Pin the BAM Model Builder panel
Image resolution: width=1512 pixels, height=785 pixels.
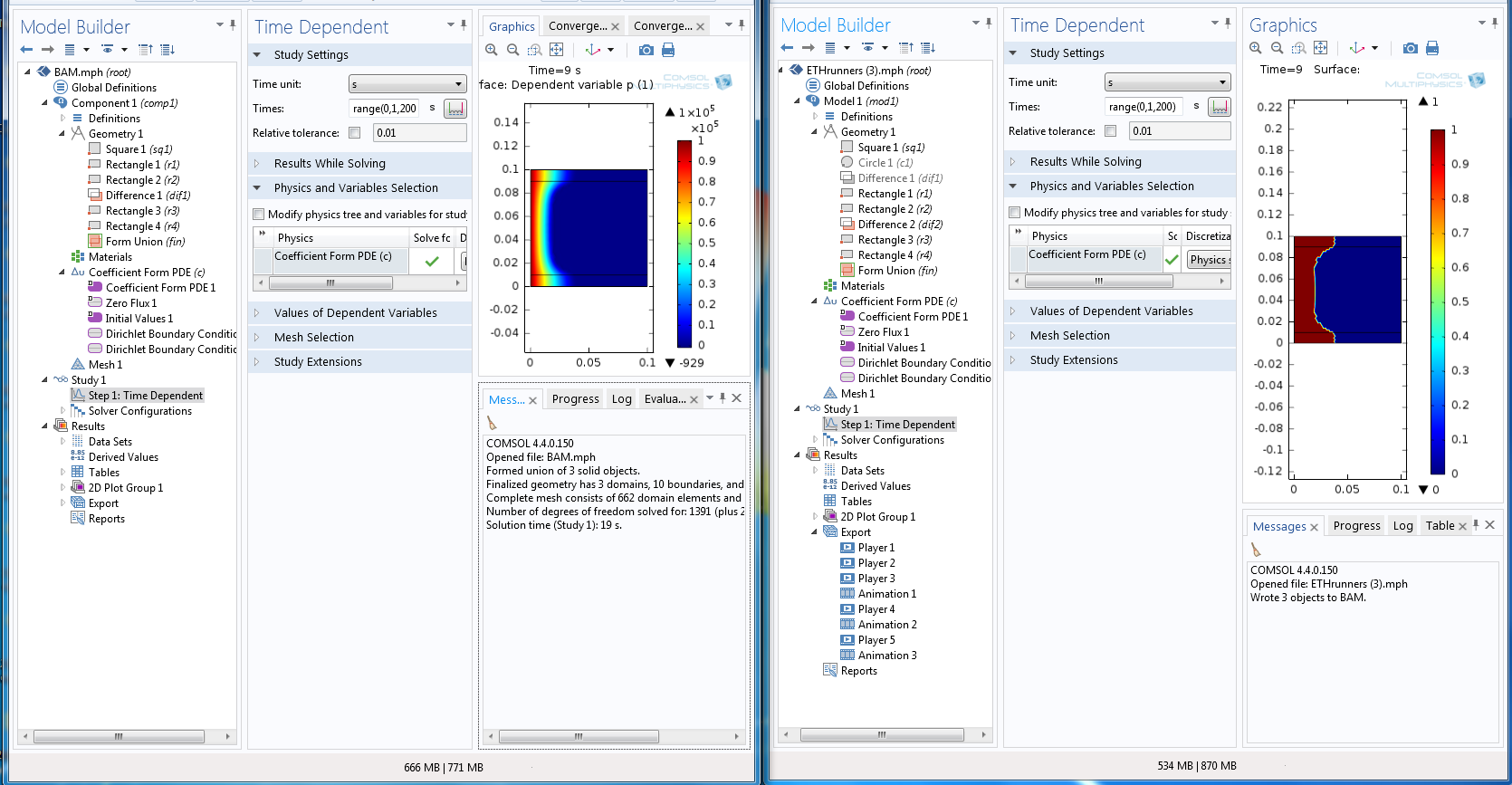coord(233,24)
